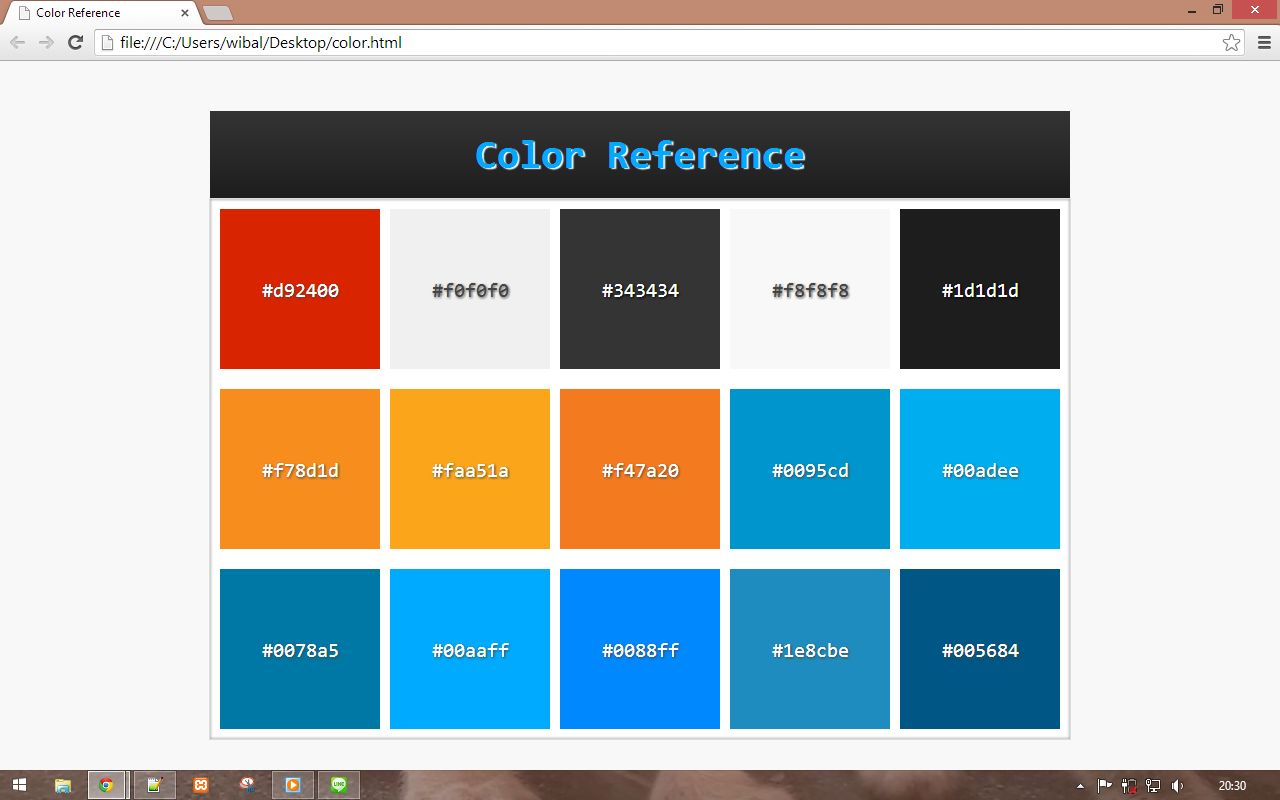This screenshot has height=800, width=1280.
Task: Open the Windows Start menu
Action: coord(19,785)
